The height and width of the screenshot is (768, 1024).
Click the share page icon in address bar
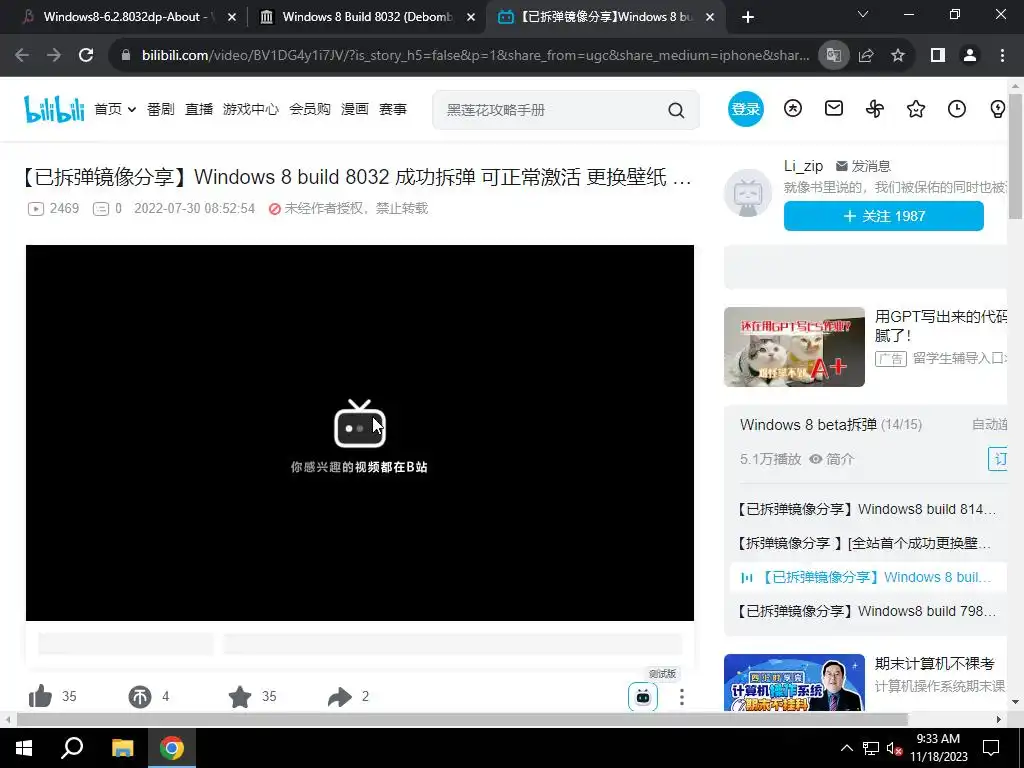pos(866,56)
